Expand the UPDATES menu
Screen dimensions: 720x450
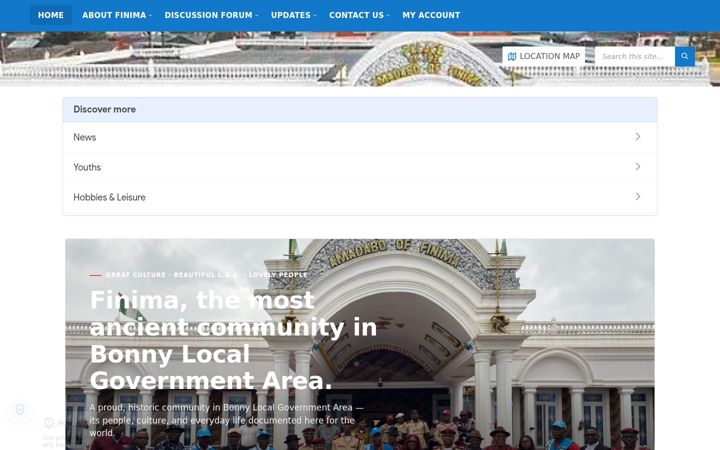coord(293,15)
